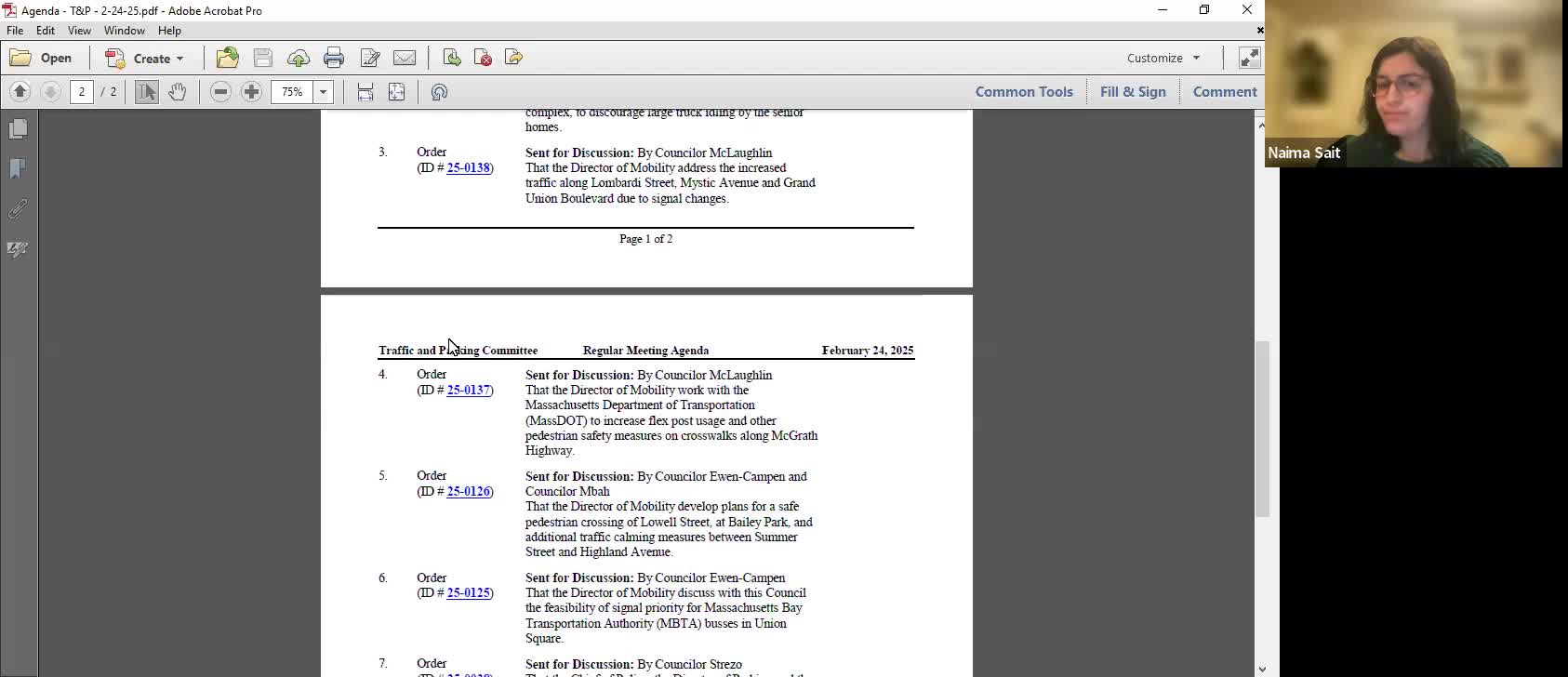The height and width of the screenshot is (677, 1568).
Task: Click the Open folder icon in toolbar
Action: pos(20,58)
